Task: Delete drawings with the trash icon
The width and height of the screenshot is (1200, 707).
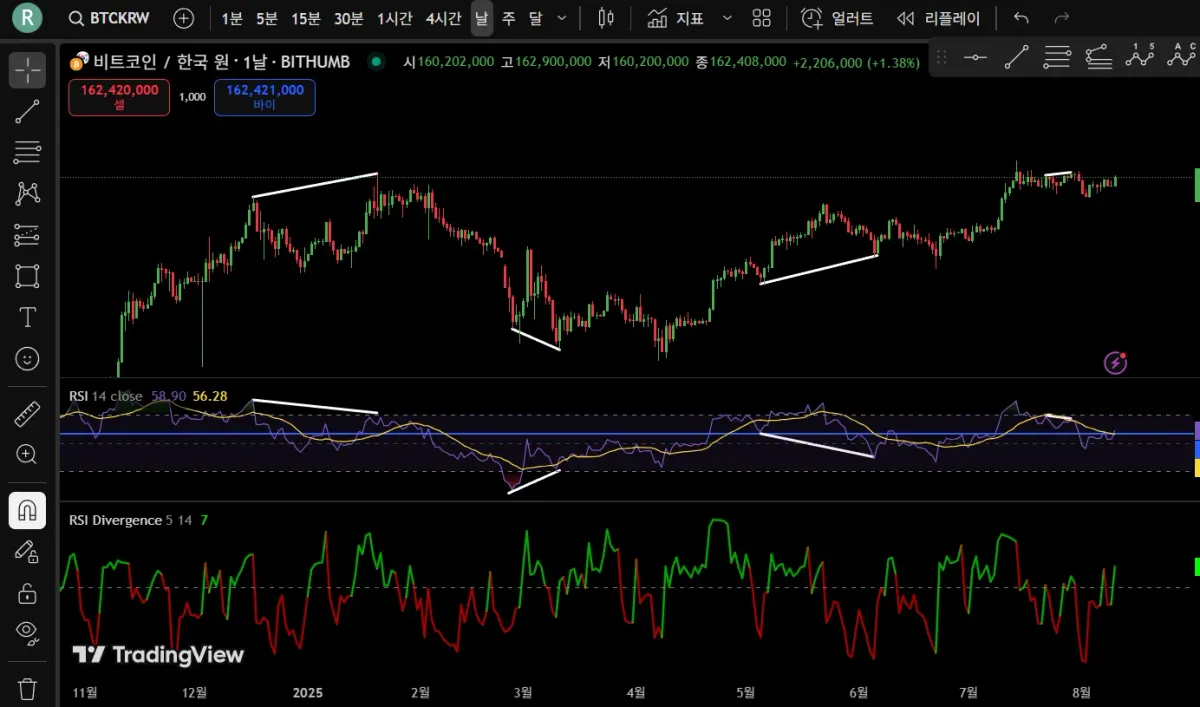Action: pyautogui.click(x=27, y=688)
